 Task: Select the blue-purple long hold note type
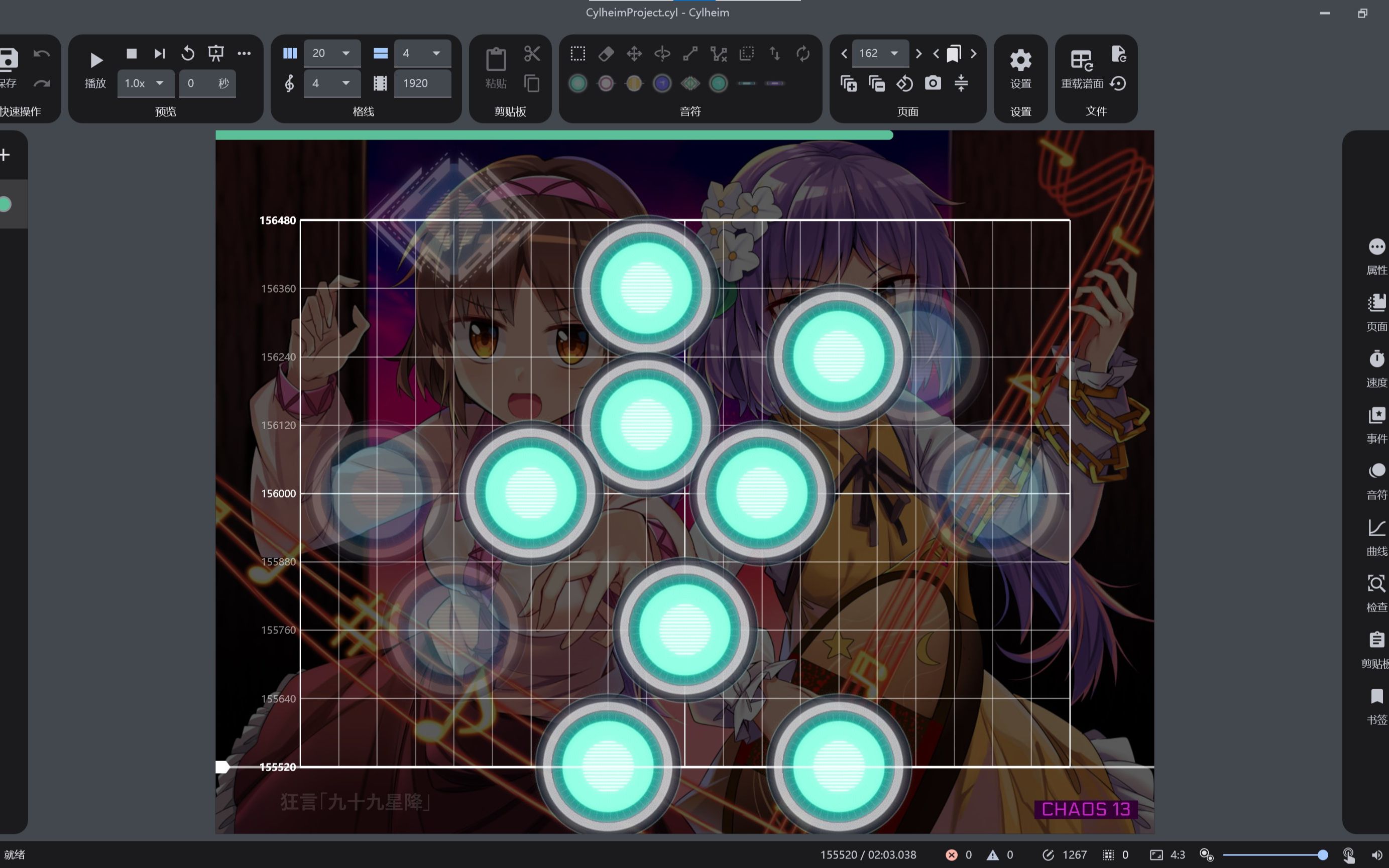click(x=662, y=83)
